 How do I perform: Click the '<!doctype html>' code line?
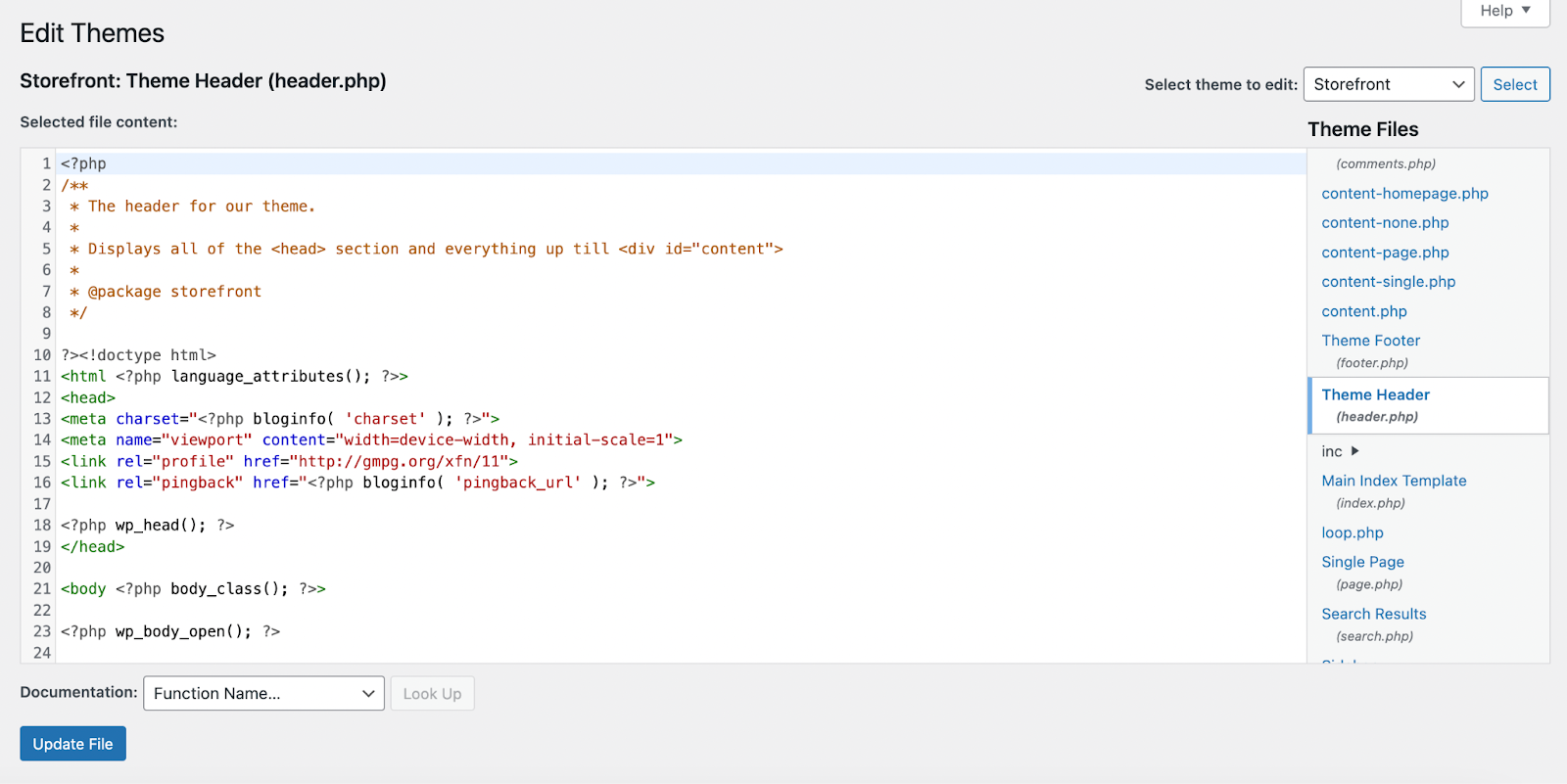139,355
